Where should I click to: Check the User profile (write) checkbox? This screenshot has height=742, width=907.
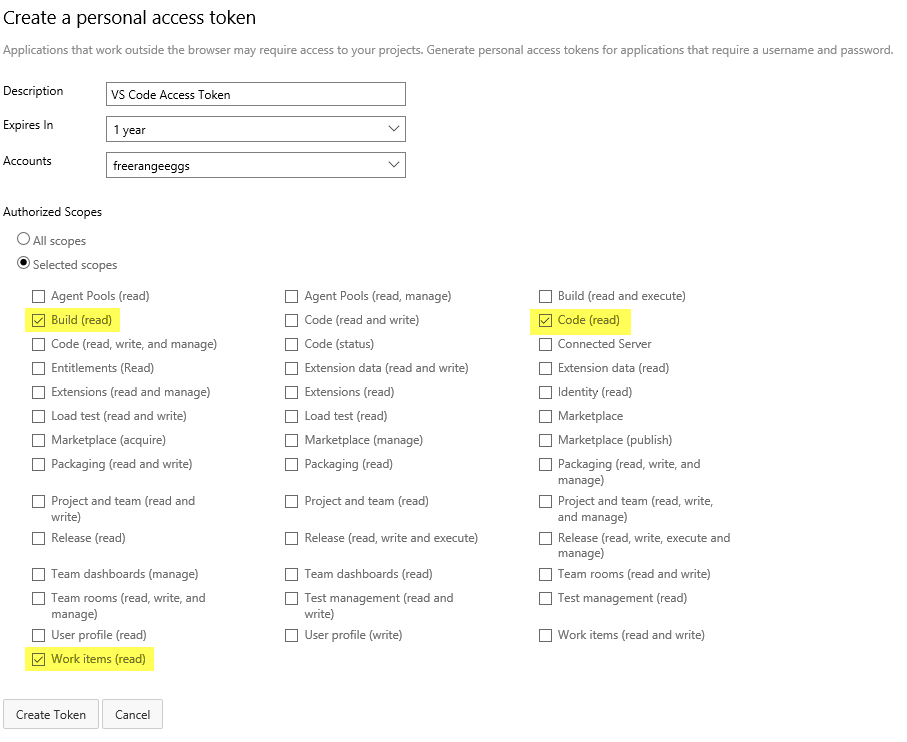tap(292, 635)
